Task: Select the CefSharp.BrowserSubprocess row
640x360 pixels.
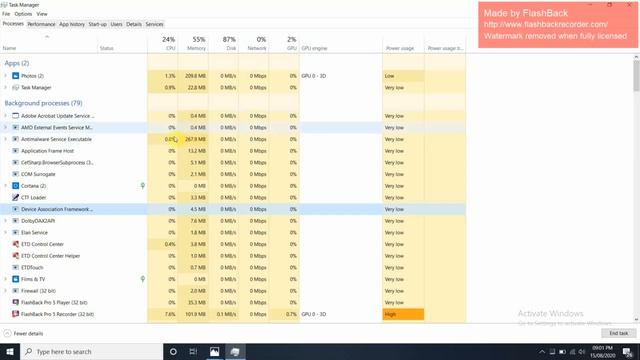Action: 233,162
